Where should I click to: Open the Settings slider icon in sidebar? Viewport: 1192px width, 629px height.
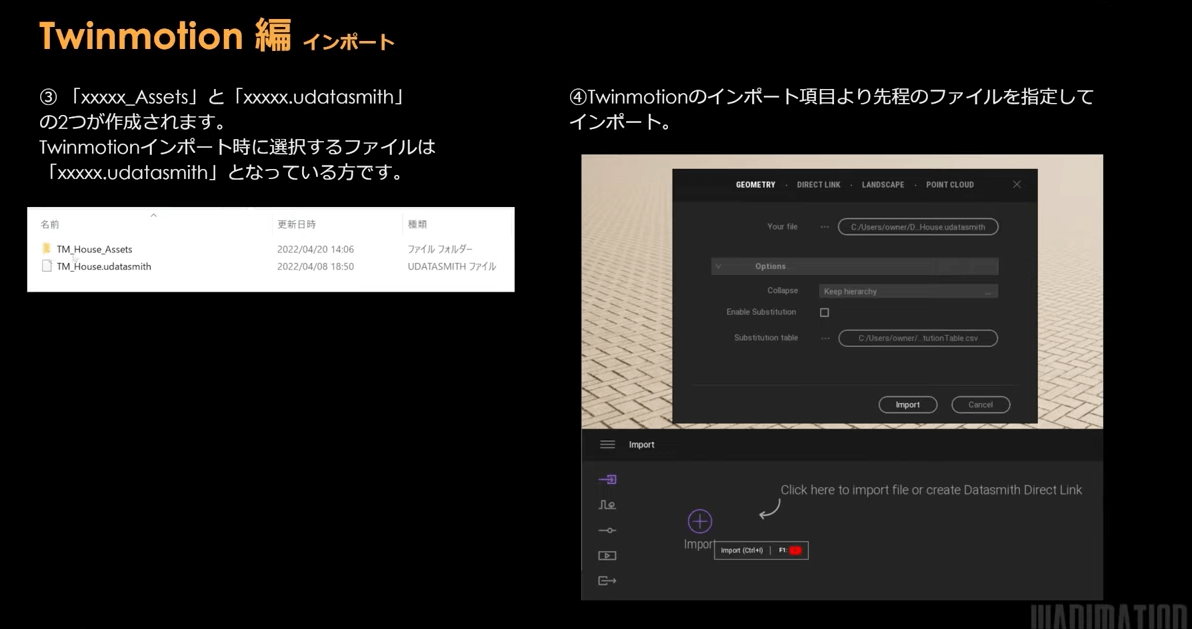[607, 530]
